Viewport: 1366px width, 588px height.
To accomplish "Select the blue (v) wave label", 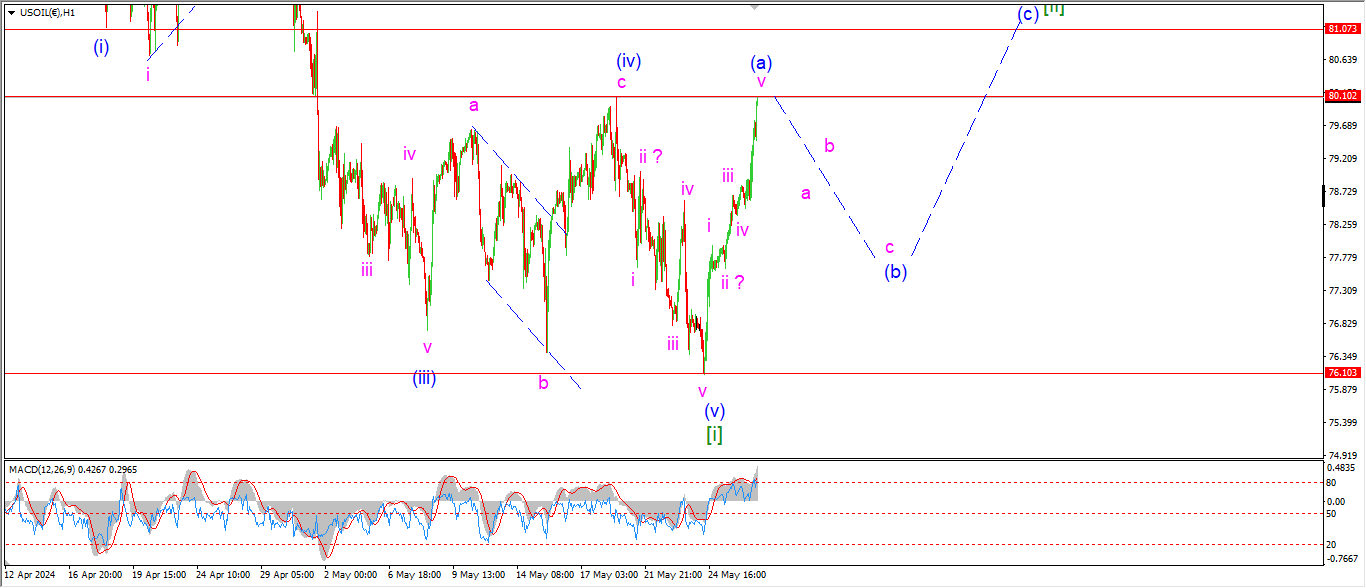I will 714,411.
